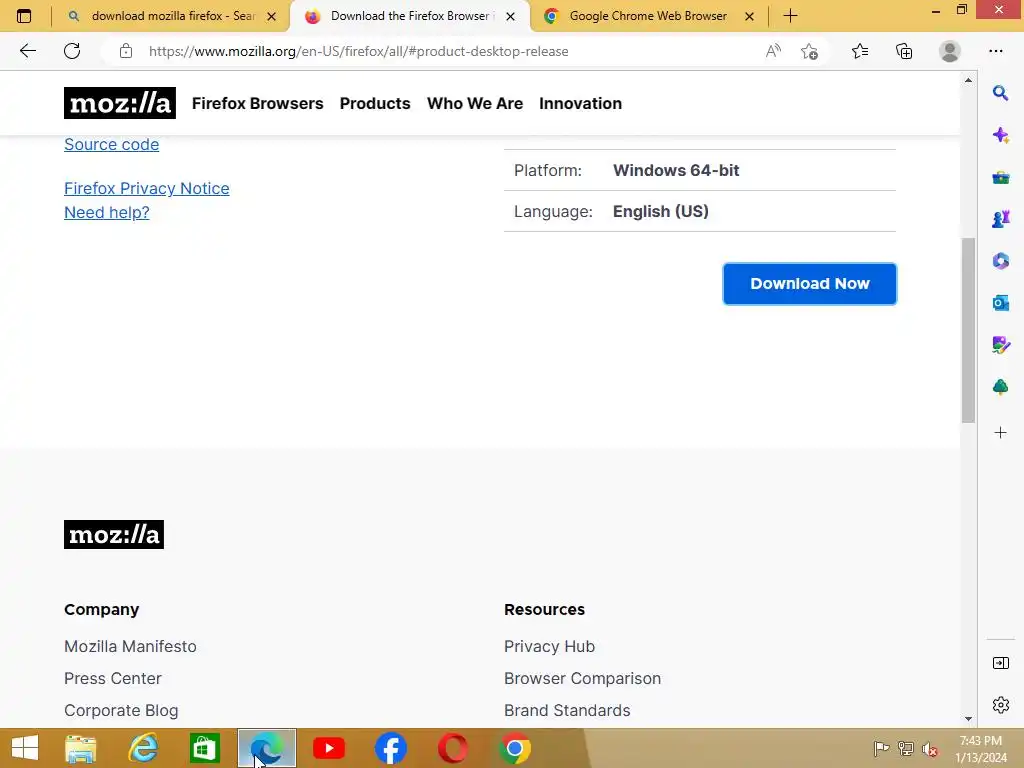Open the sidebar Outlook icon

pyautogui.click(x=1000, y=302)
